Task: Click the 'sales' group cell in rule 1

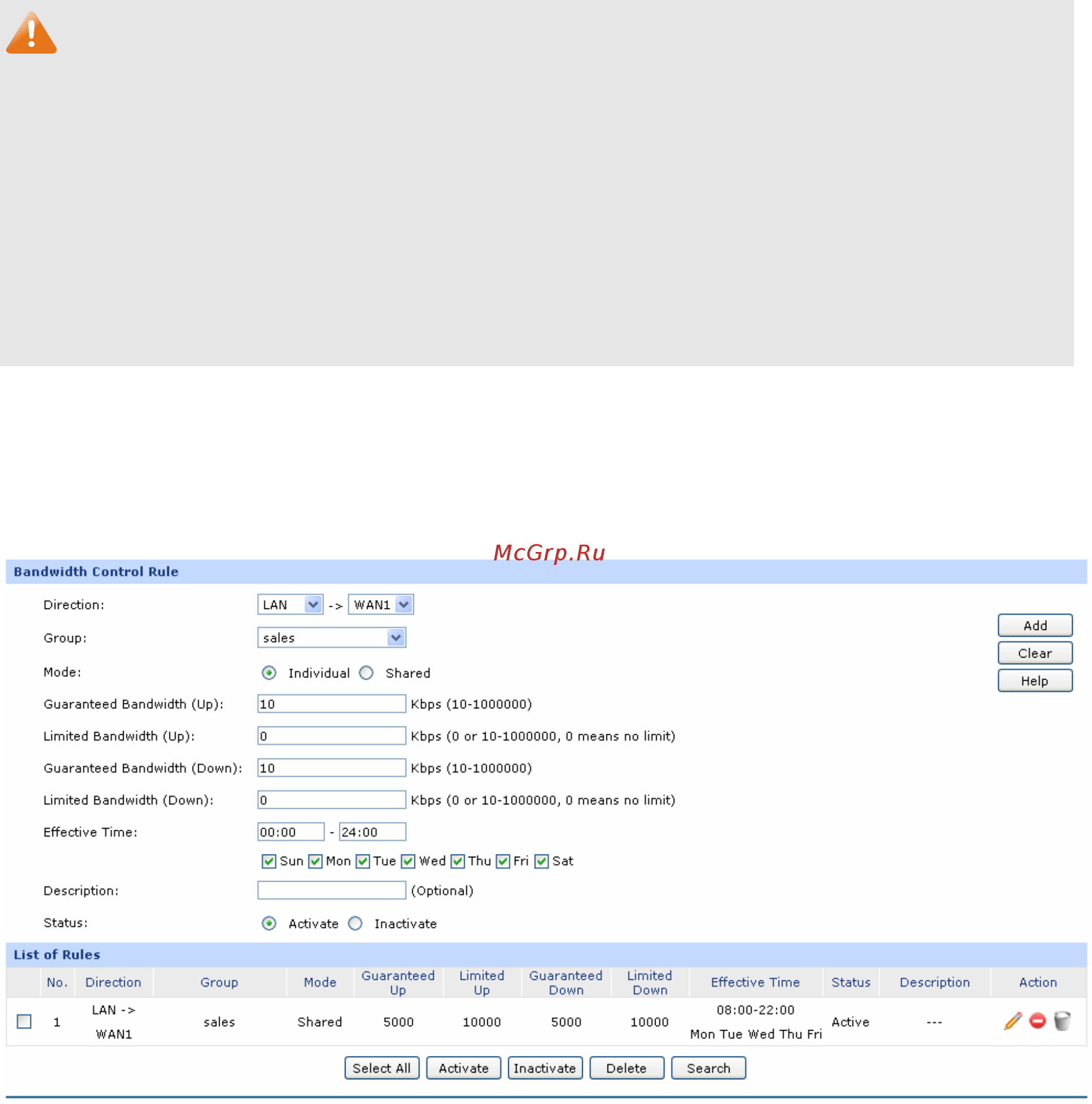Action: pos(219,1022)
